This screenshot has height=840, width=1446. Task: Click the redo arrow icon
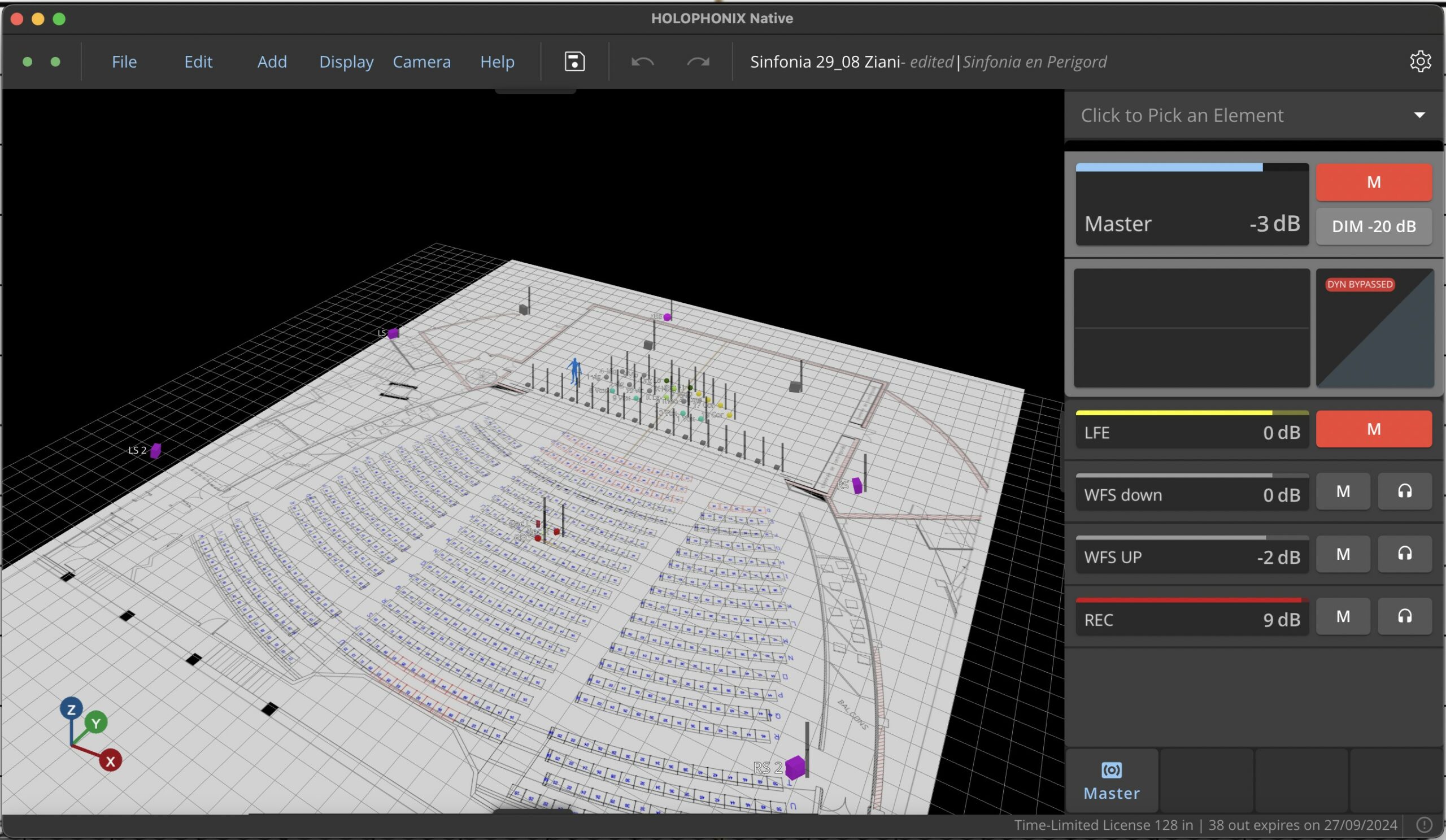[x=698, y=62]
